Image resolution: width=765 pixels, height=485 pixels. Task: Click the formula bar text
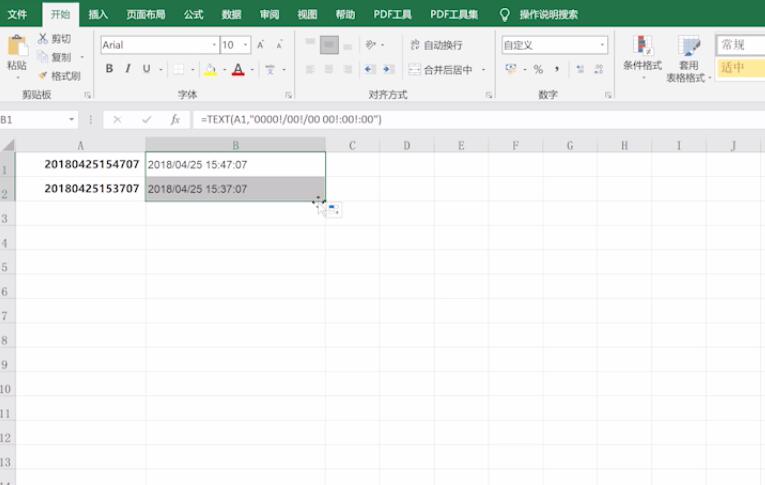pyautogui.click(x=291, y=120)
